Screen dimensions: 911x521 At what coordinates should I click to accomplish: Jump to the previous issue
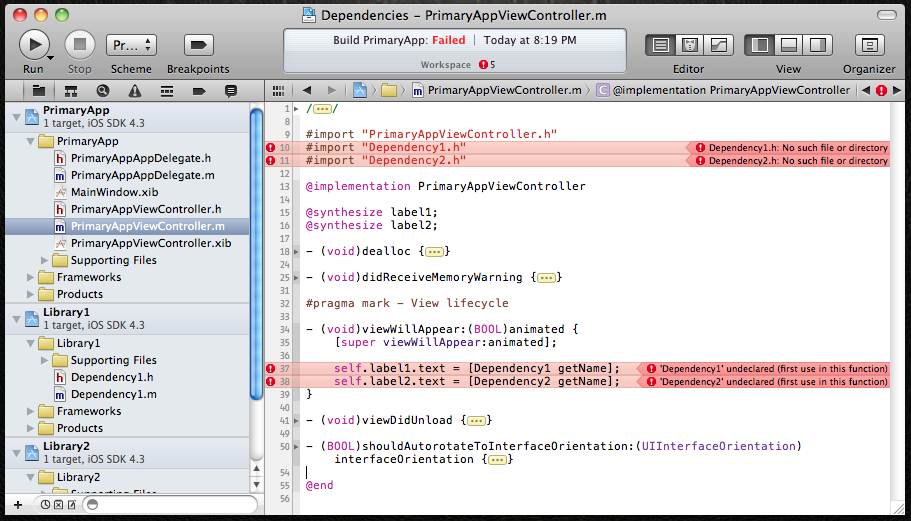point(866,90)
